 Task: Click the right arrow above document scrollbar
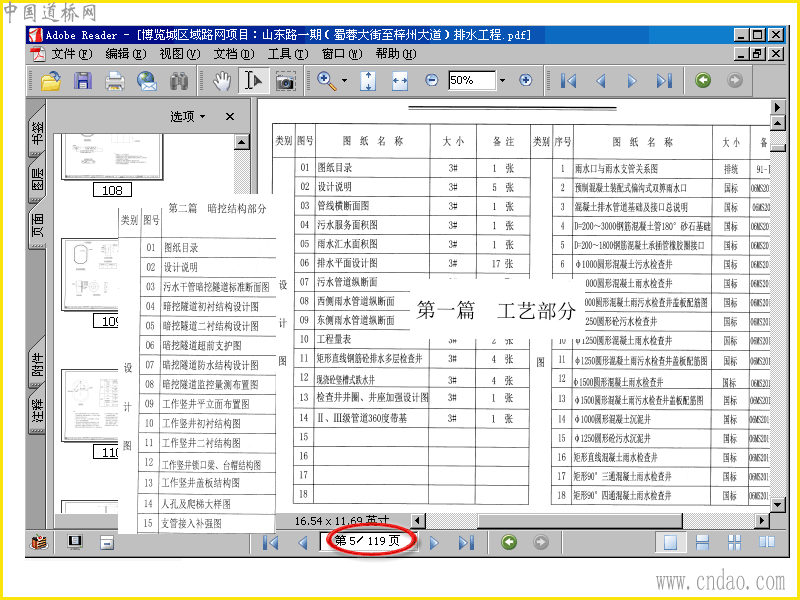tap(777, 107)
